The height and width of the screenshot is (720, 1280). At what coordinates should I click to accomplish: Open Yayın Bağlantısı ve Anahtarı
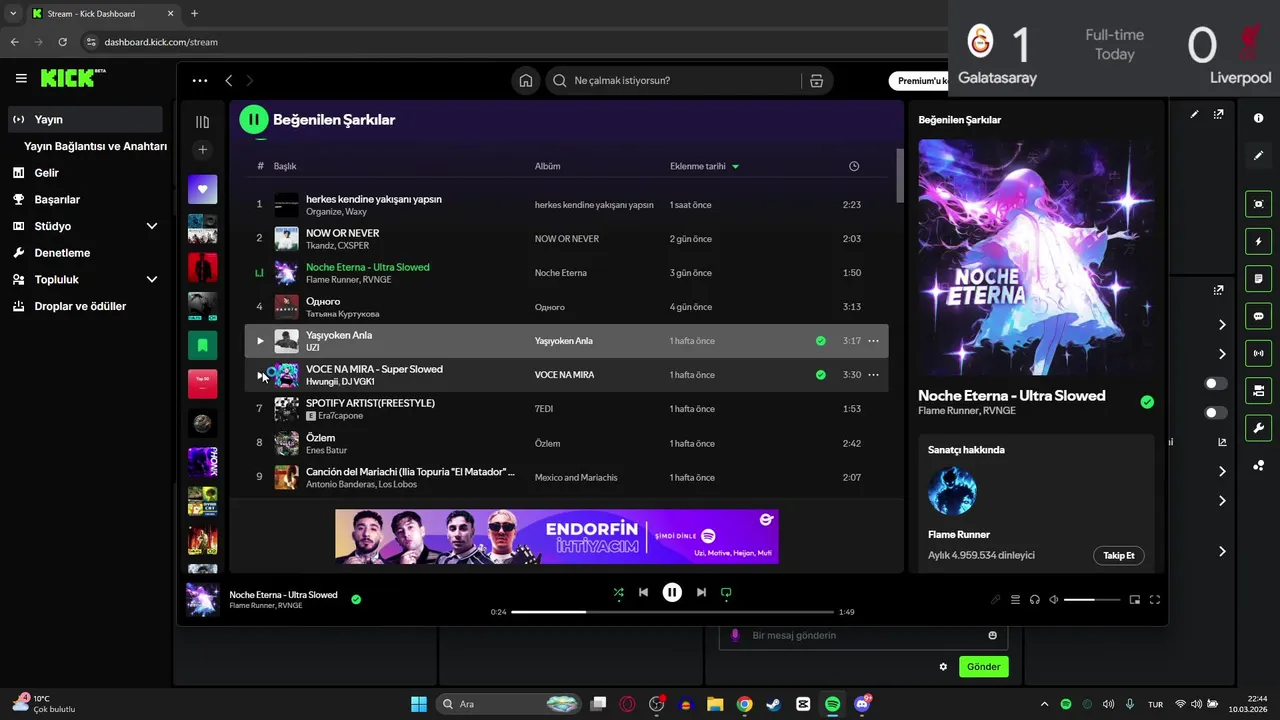(95, 146)
